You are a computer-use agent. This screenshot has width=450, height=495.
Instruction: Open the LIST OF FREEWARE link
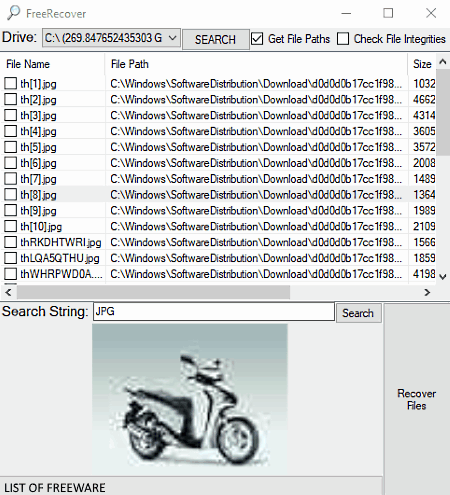click(55, 488)
